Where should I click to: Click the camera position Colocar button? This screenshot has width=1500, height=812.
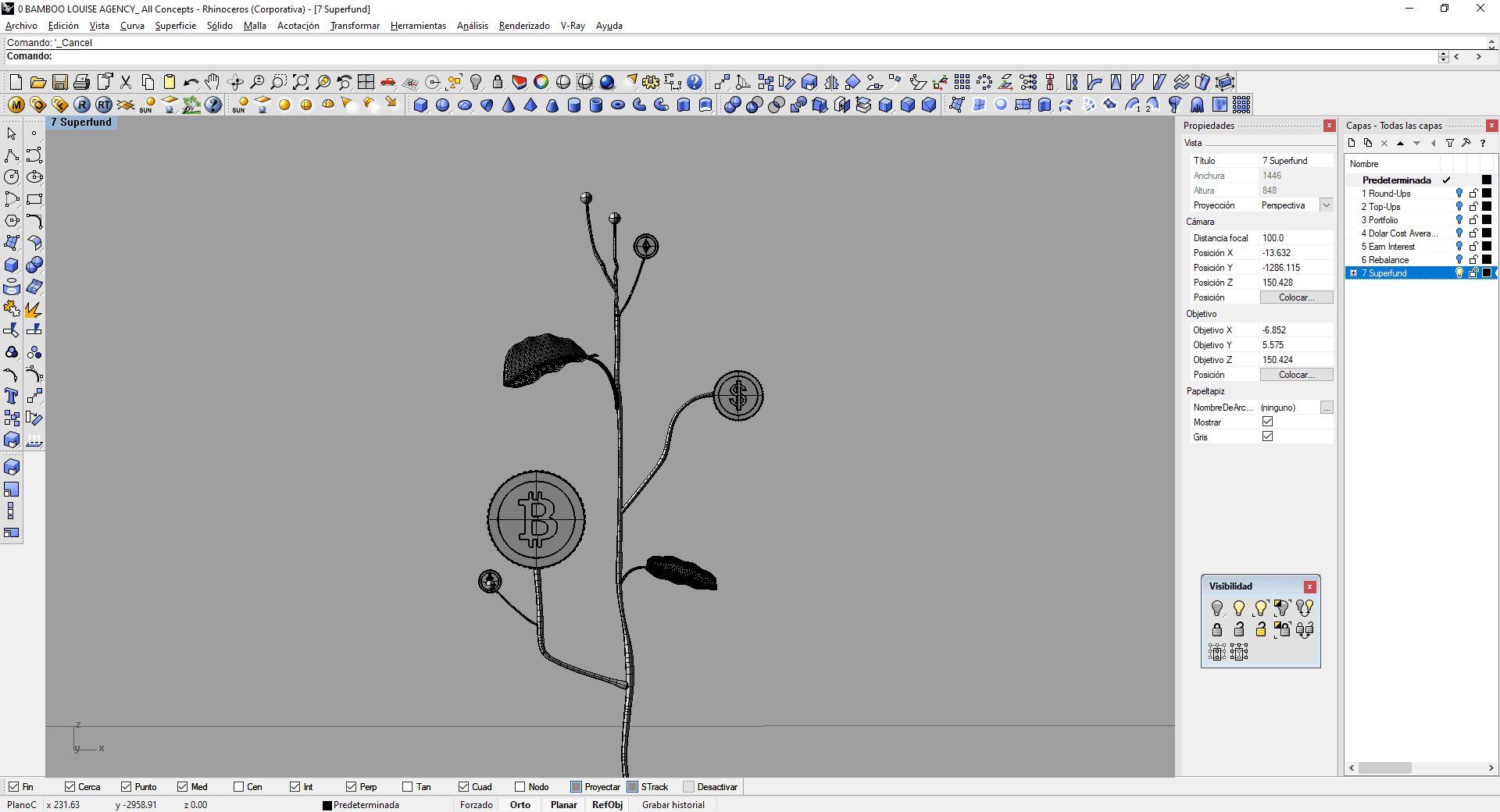1296,297
